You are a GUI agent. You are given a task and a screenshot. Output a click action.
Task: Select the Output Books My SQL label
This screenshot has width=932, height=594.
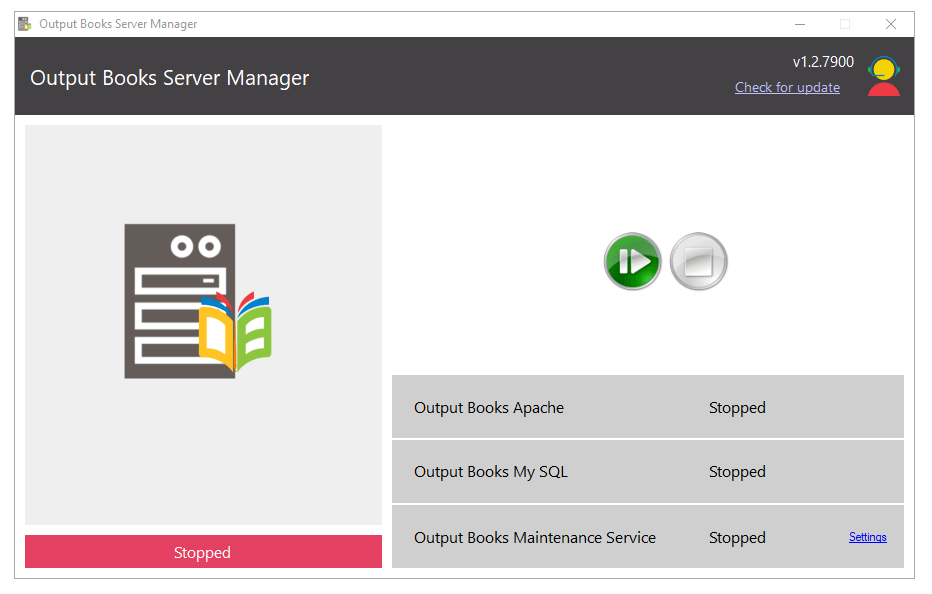tap(490, 472)
